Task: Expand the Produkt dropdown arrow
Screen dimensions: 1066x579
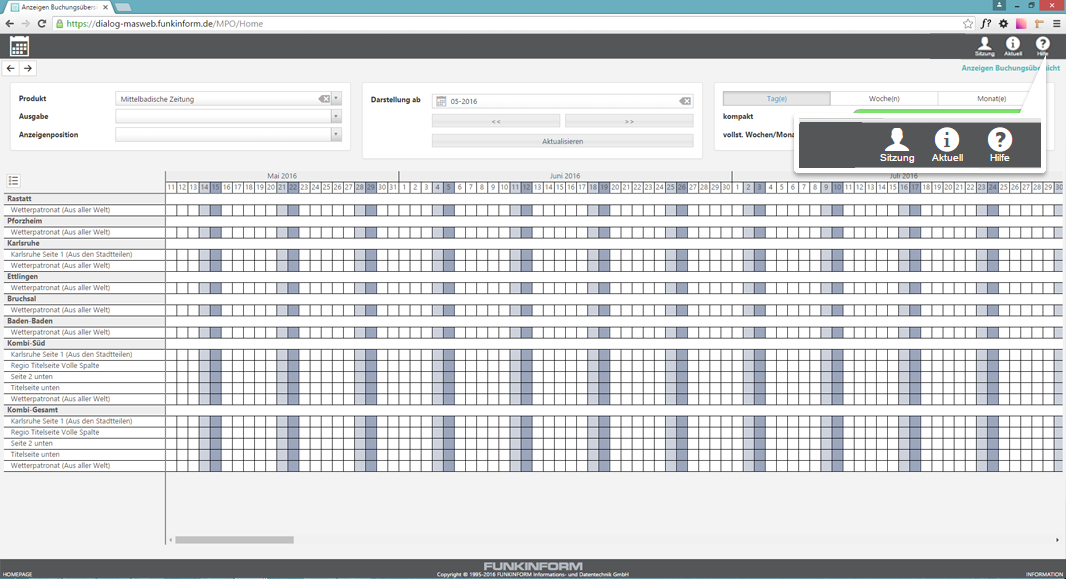Action: (x=336, y=99)
